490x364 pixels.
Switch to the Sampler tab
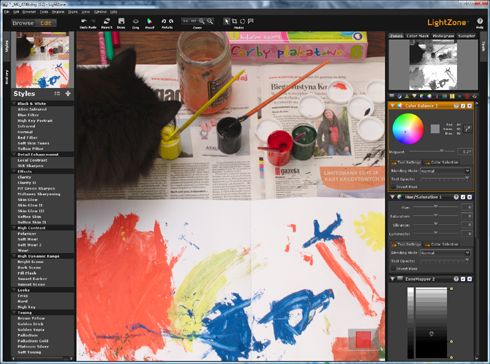click(466, 36)
